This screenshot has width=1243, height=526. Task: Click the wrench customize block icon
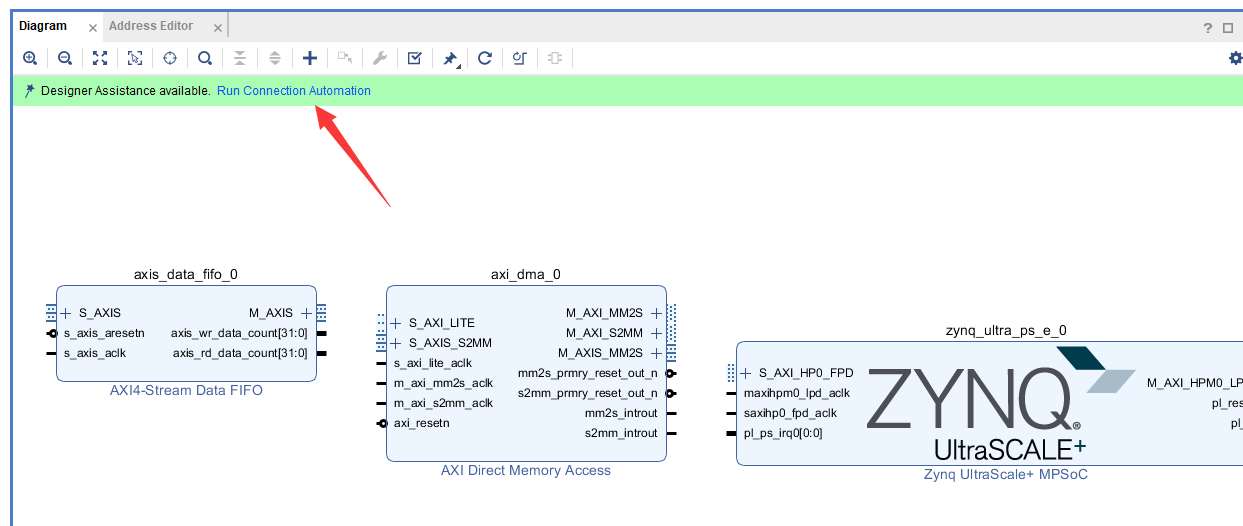[x=379, y=58]
